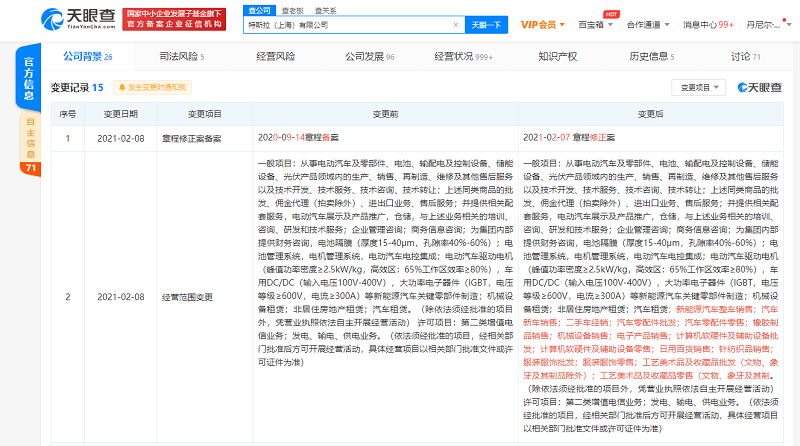Click the 2021-02-08 date in row 2

(x=121, y=297)
